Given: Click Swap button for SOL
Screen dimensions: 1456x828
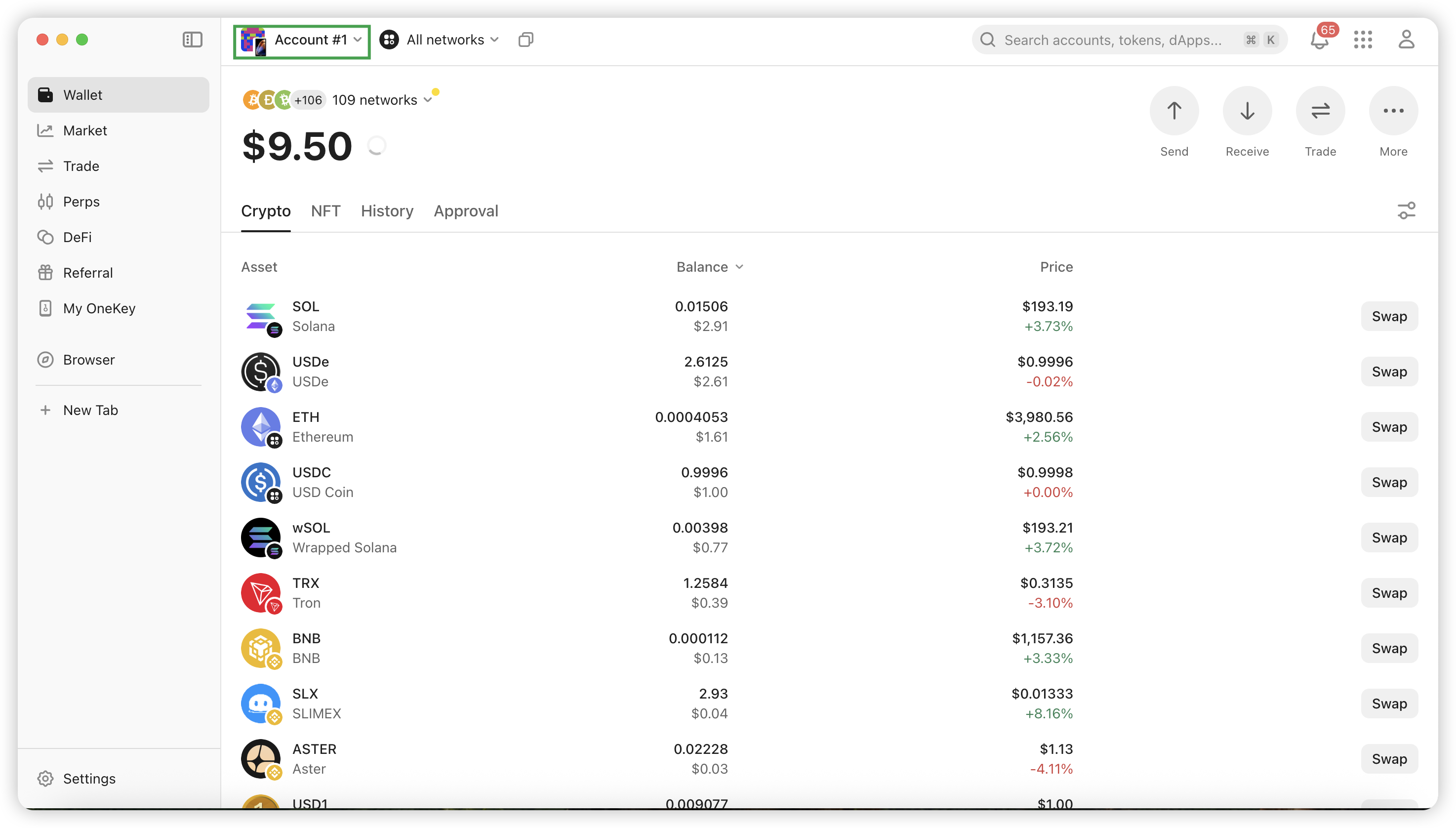Looking at the screenshot, I should tap(1389, 316).
